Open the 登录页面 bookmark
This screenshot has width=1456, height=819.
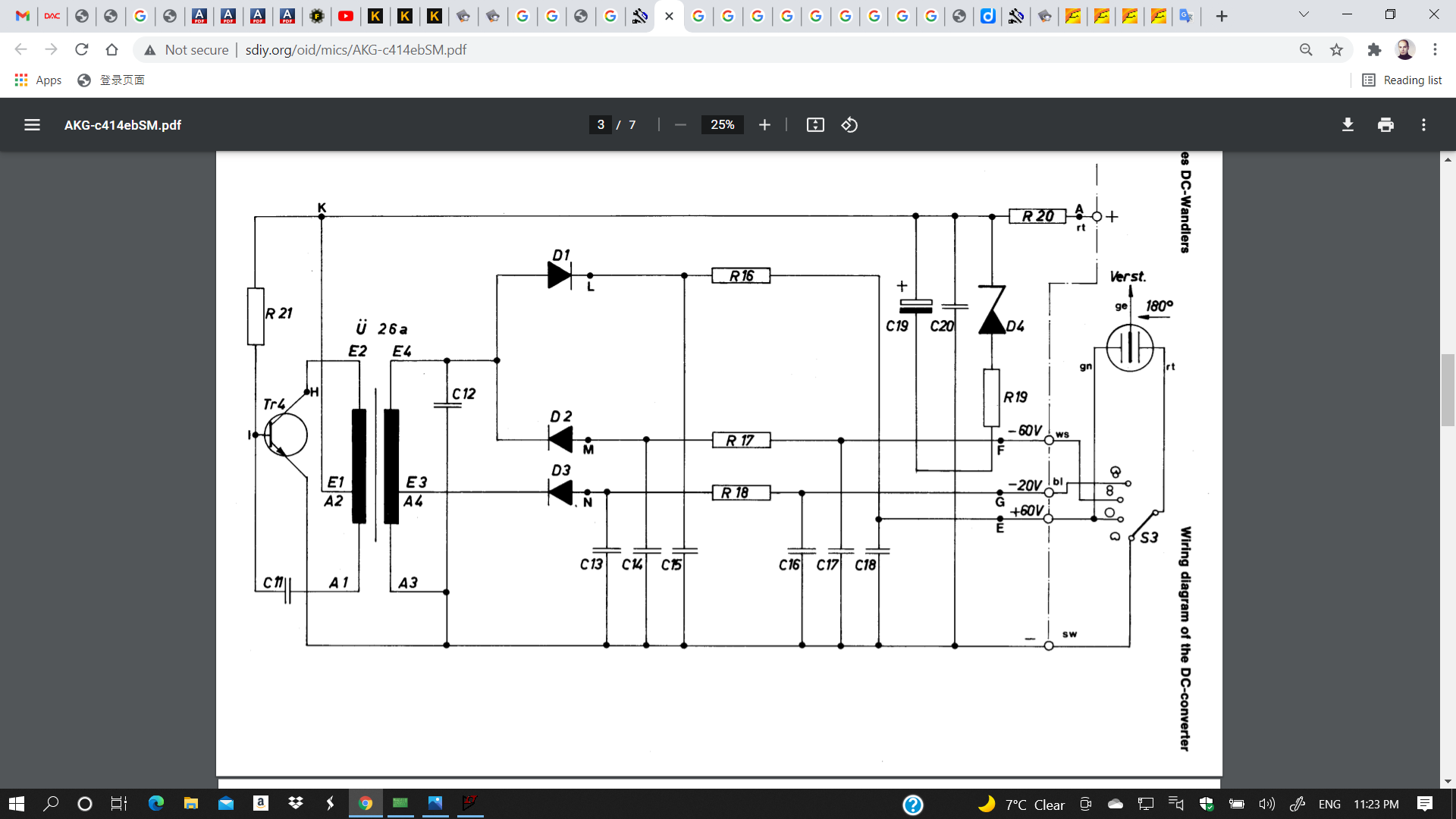coord(111,80)
